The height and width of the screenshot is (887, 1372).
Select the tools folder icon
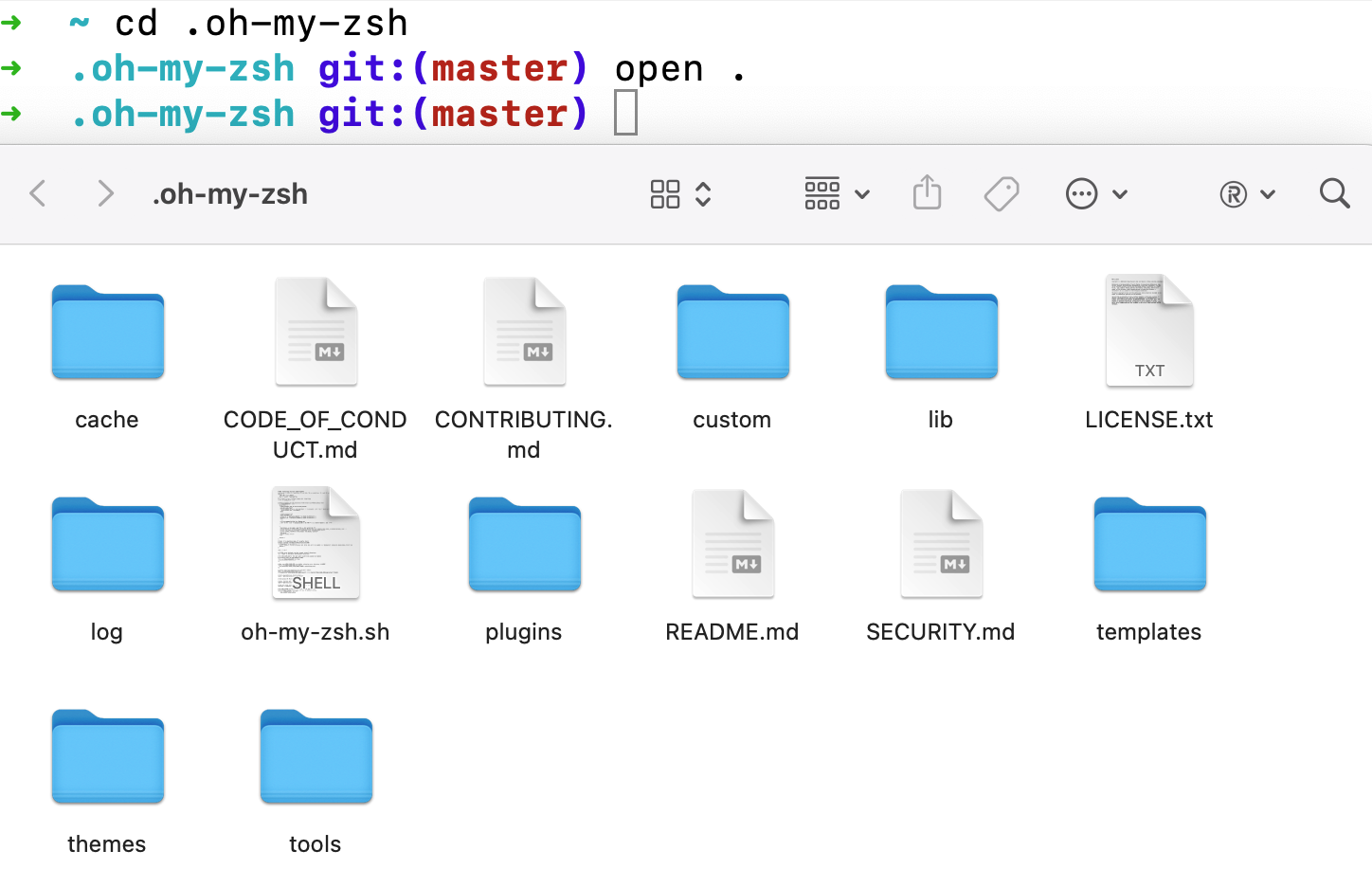coord(316,756)
